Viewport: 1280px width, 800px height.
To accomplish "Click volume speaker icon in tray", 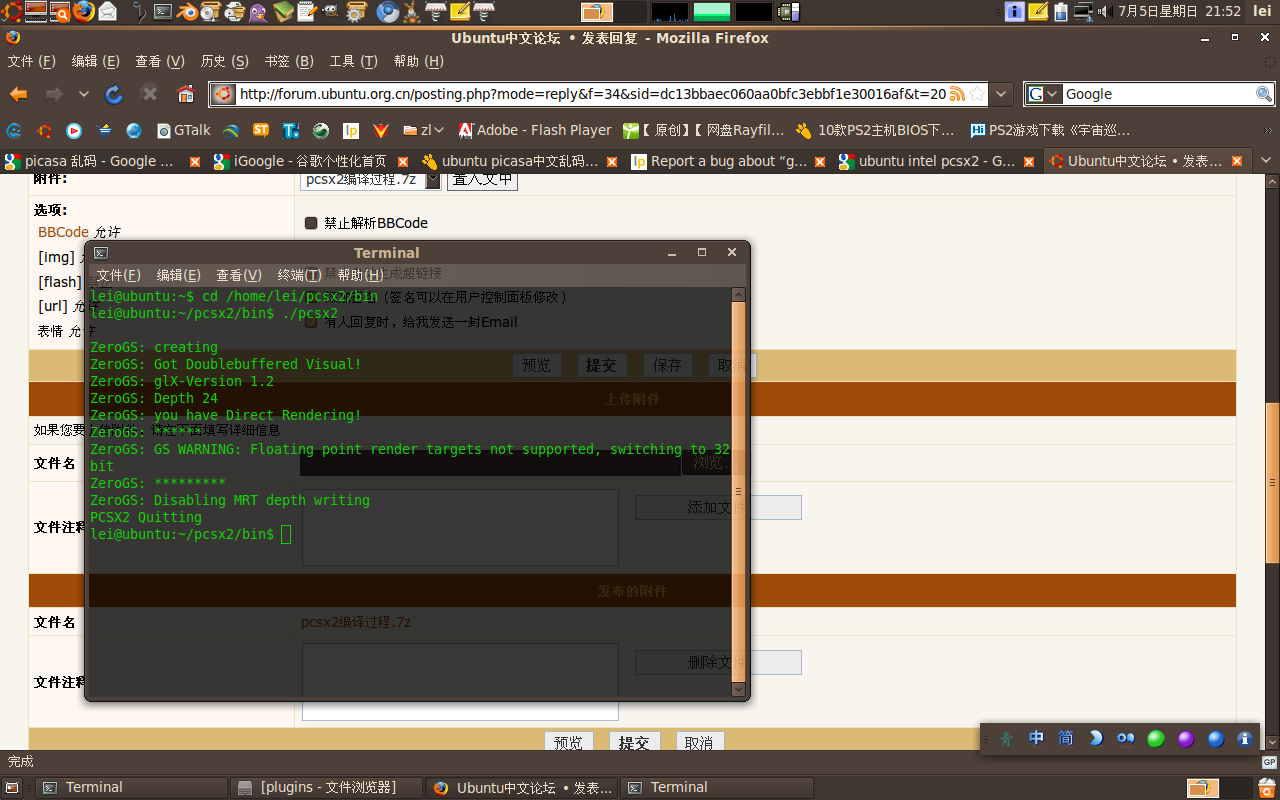I will [1105, 12].
